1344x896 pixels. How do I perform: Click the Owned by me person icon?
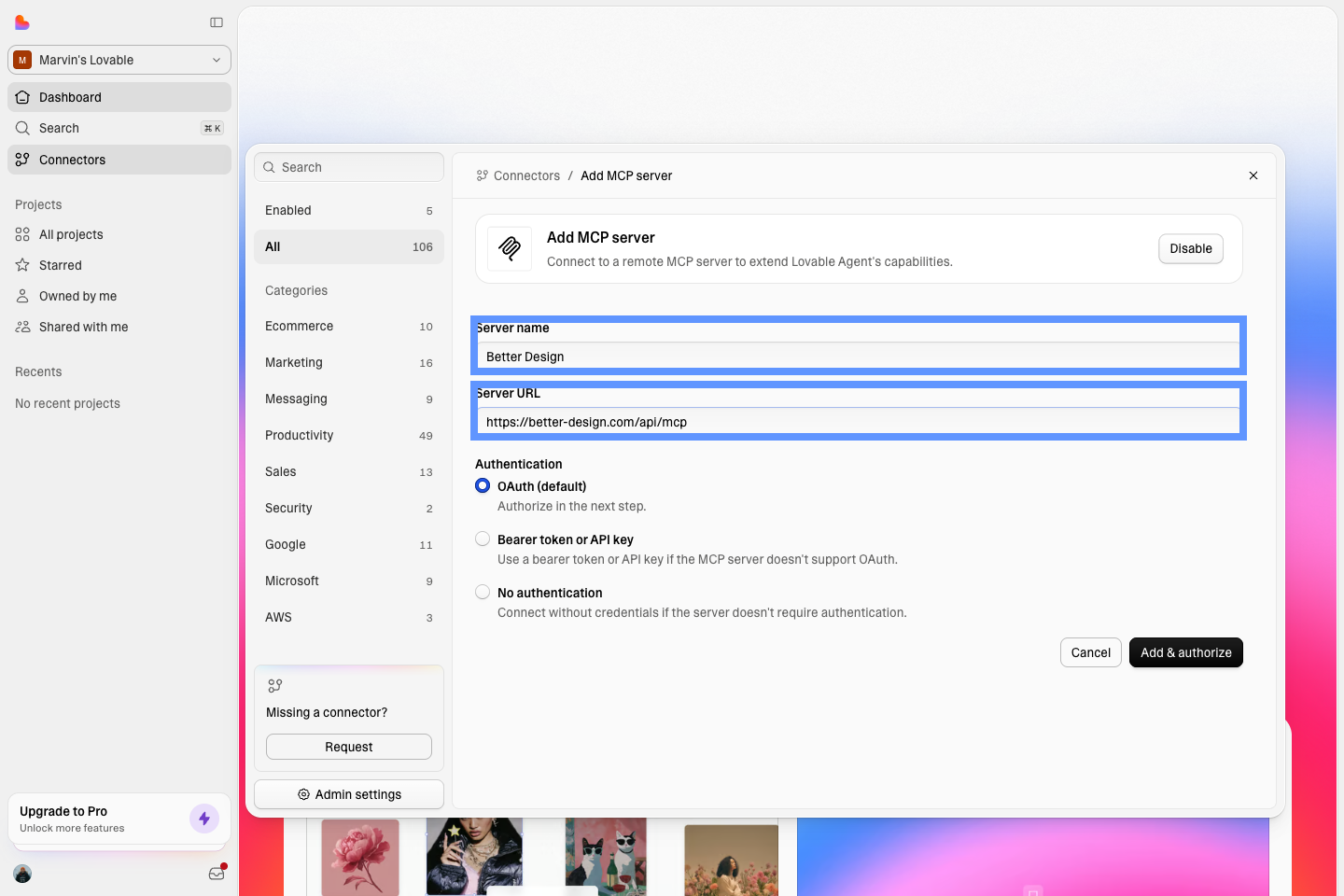pos(22,296)
